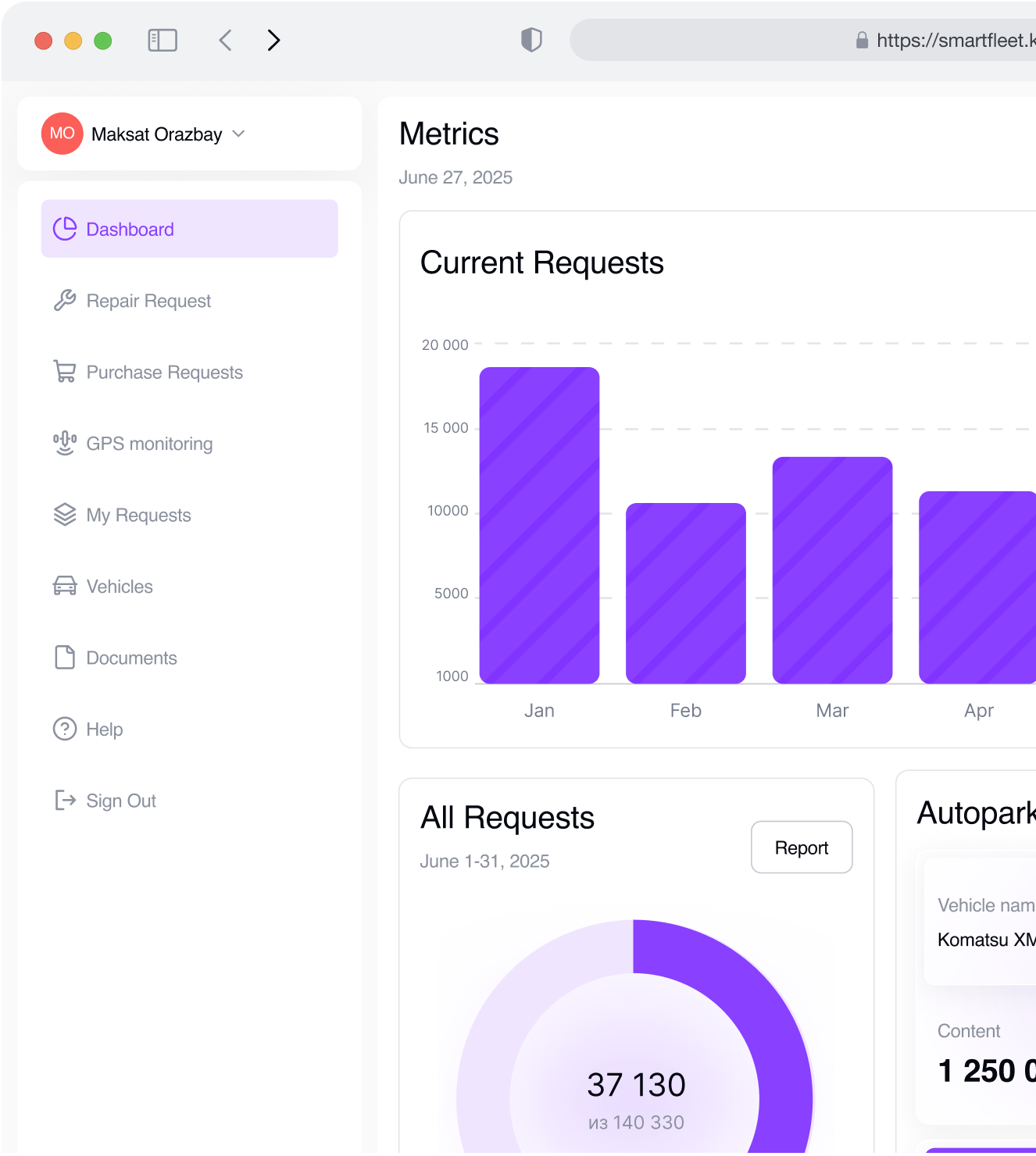
Task: Open Repair Request in the sidebar
Action: 148,301
